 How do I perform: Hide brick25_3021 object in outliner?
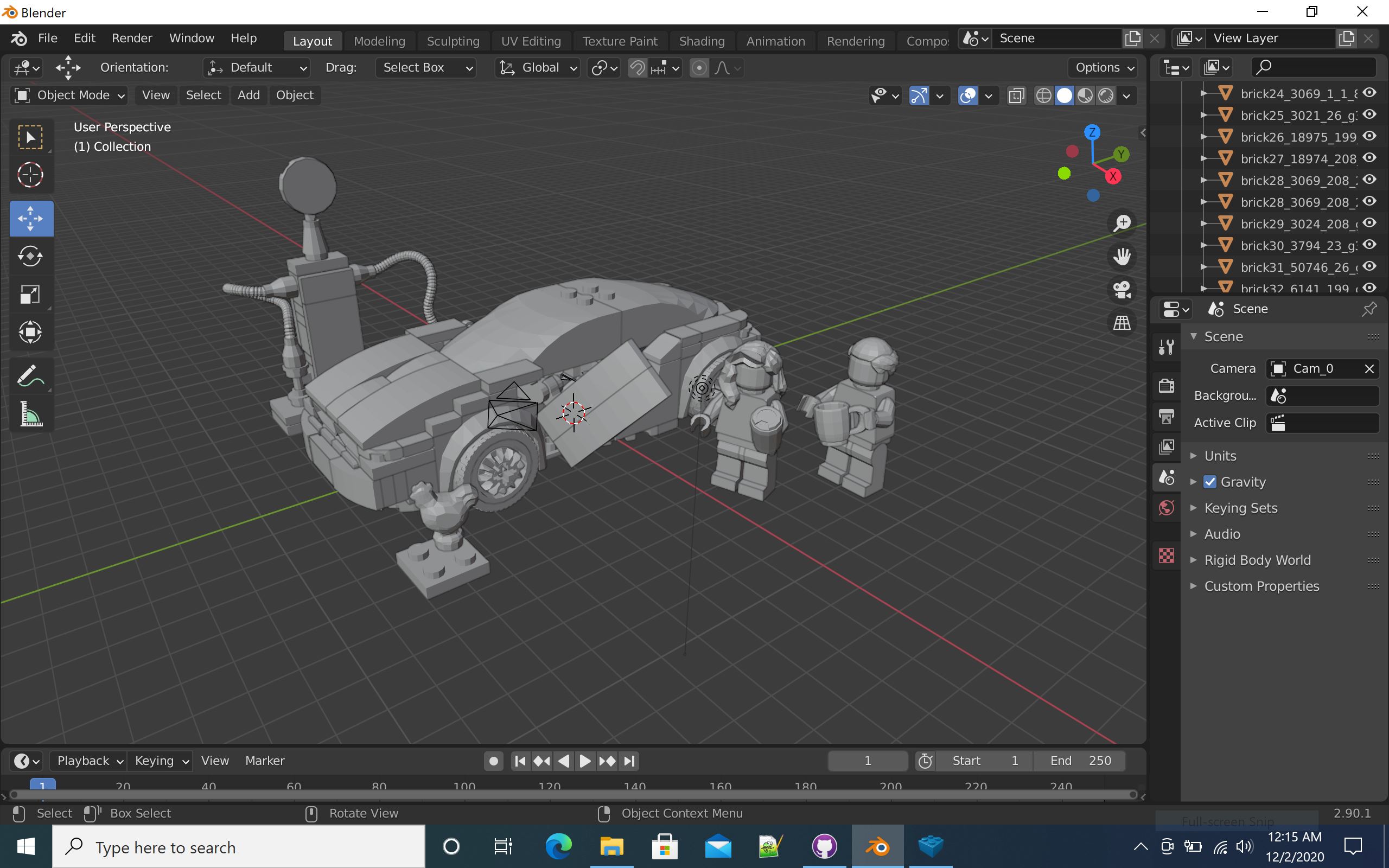coord(1369,115)
